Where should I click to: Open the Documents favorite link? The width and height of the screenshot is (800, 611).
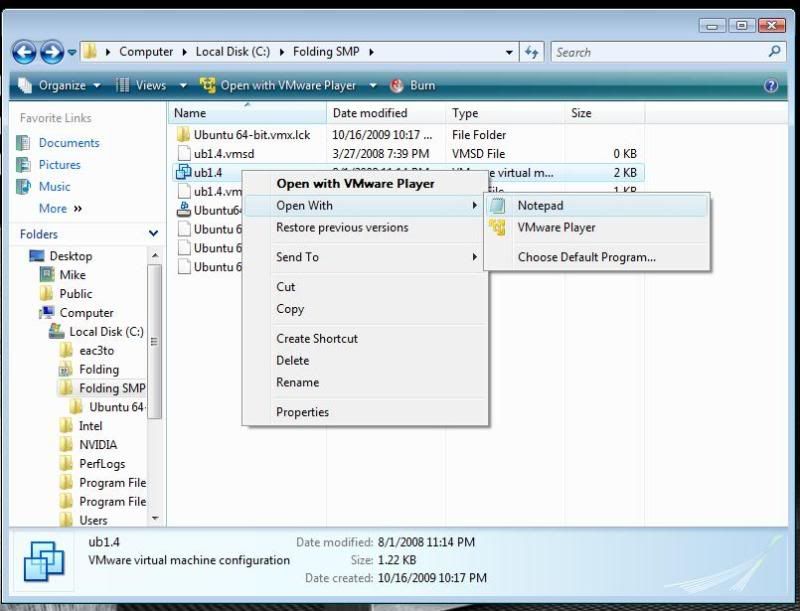pos(68,143)
